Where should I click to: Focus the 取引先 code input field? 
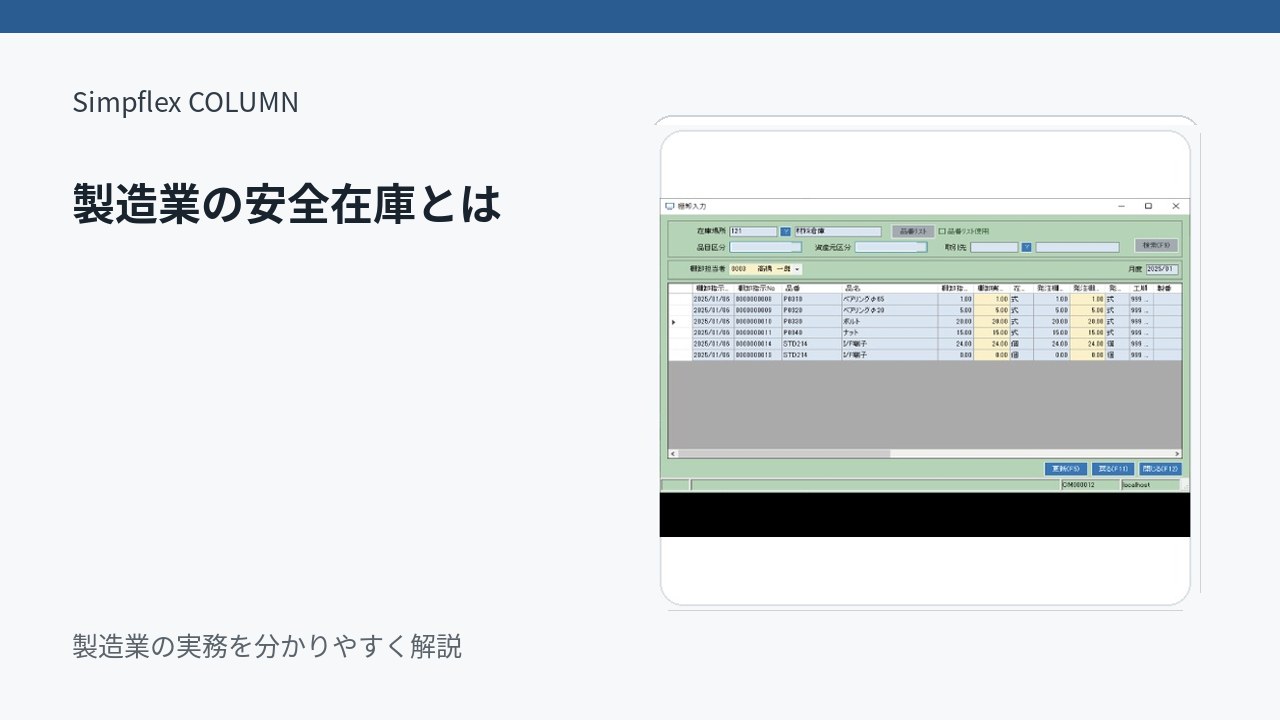tap(994, 247)
